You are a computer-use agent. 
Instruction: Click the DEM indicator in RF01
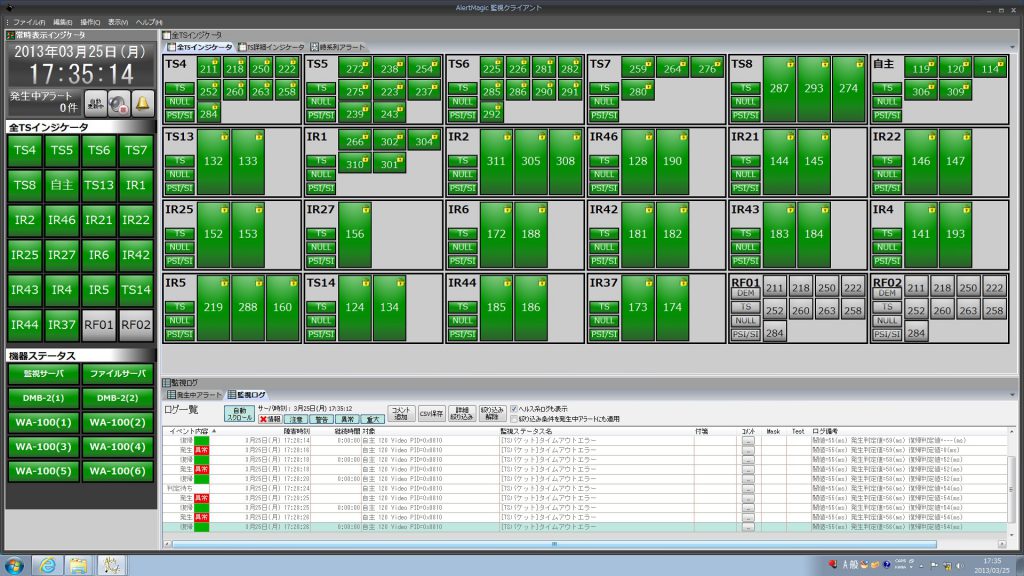pyautogui.click(x=745, y=293)
